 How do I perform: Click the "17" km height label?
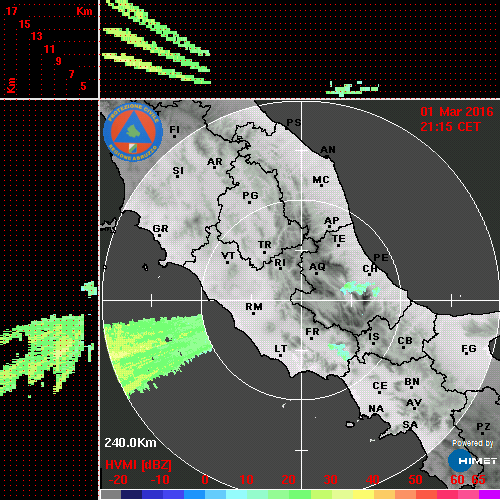tap(11, 11)
